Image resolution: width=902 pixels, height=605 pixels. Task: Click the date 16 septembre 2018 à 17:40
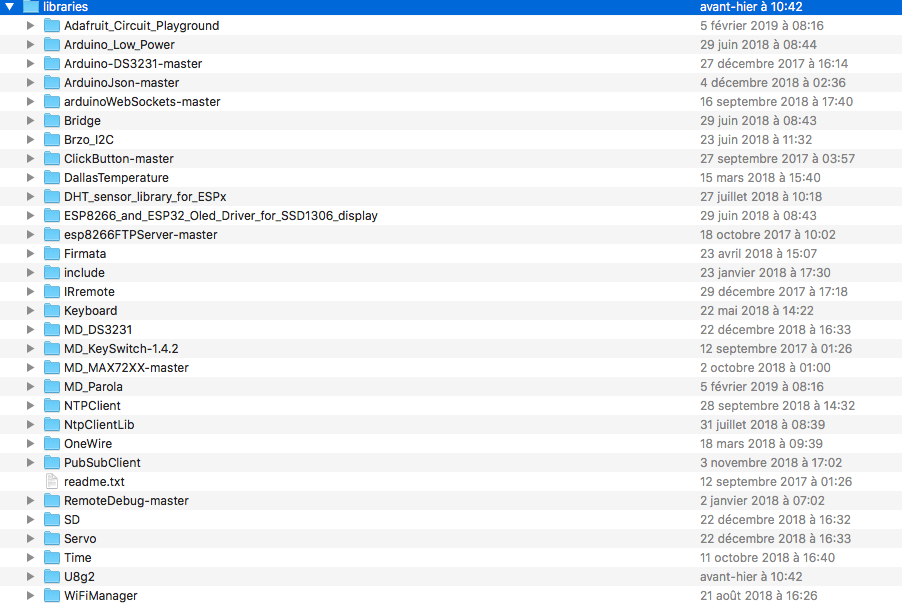click(x=776, y=102)
